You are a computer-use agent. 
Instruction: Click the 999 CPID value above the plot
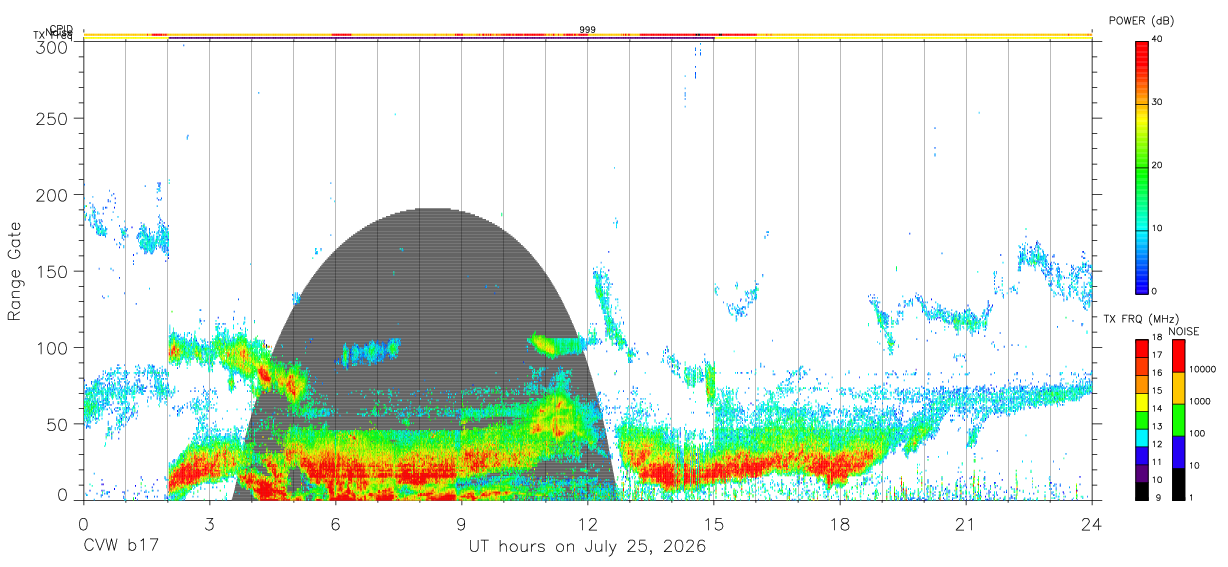tap(587, 30)
